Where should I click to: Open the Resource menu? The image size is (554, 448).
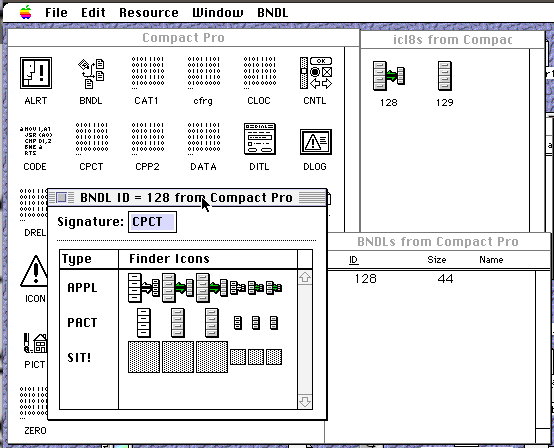point(149,13)
